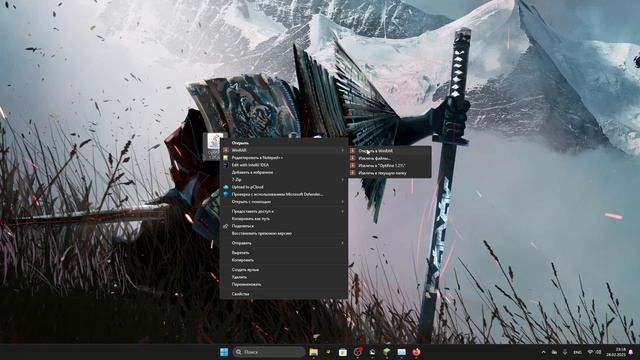
Task: Click the WinRAR icon next to 'Извлечь файлы...'
Action: pos(353,158)
